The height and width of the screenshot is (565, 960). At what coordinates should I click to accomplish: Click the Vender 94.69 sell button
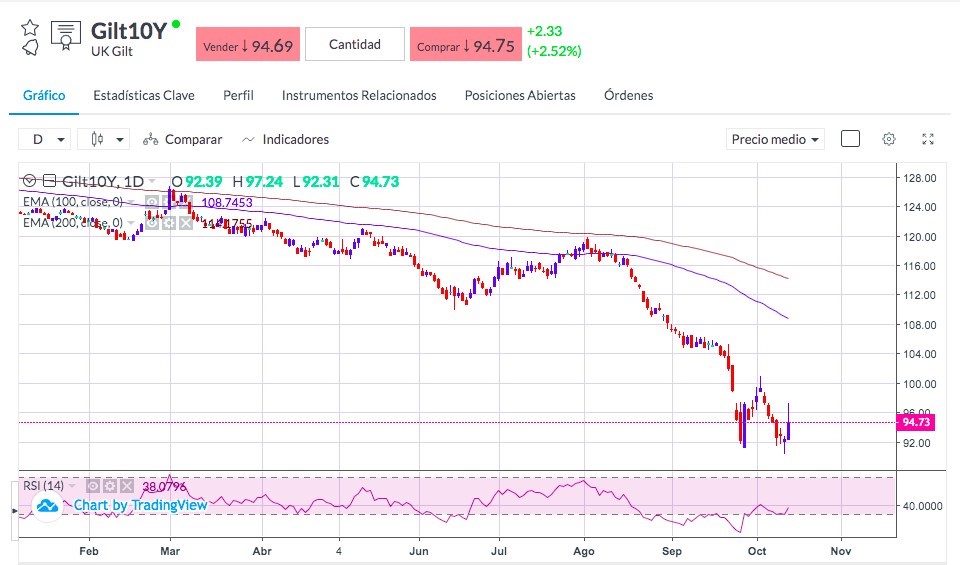pyautogui.click(x=248, y=45)
